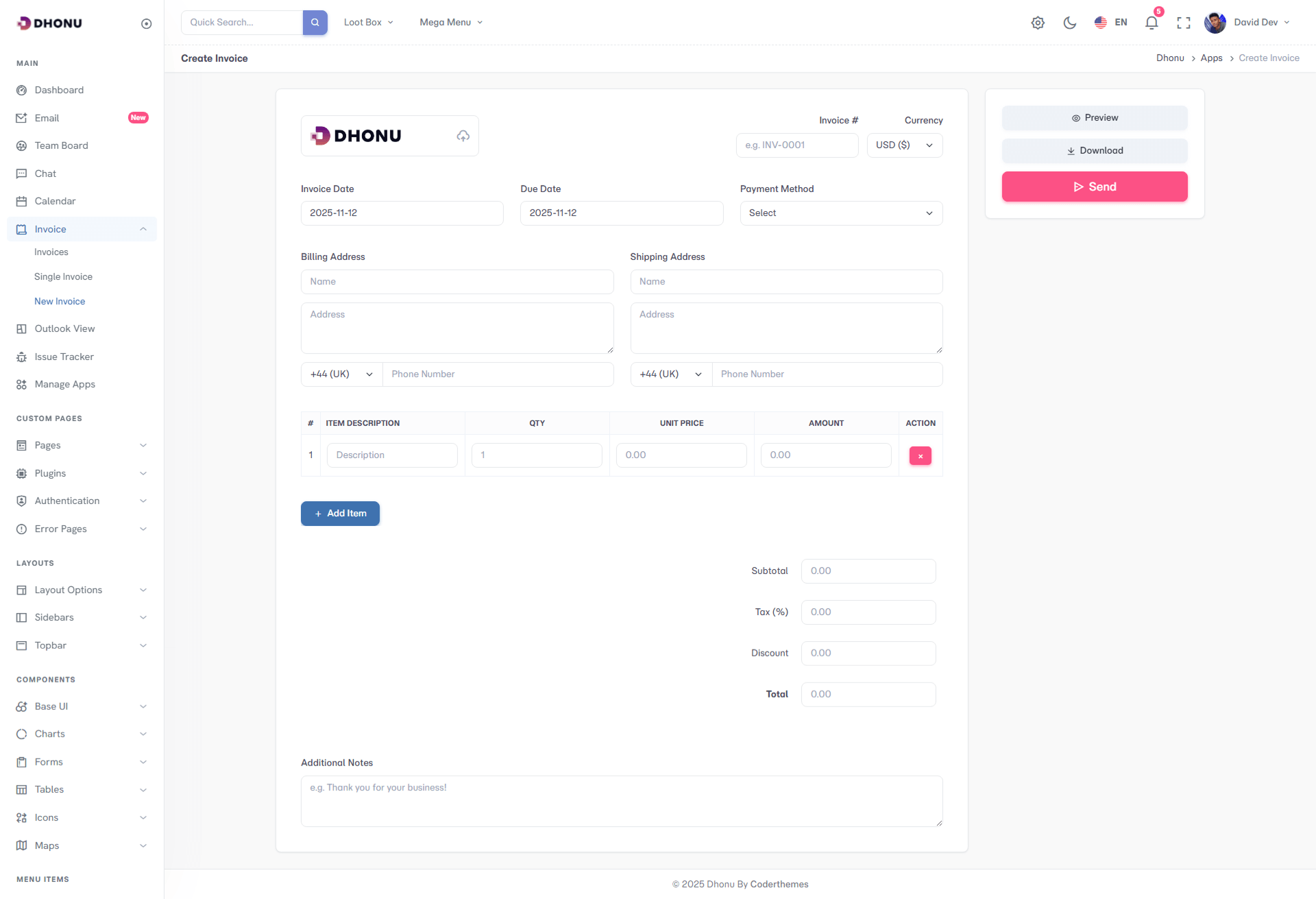Toggle dark mode with moon icon
The image size is (1316, 899).
(1070, 23)
